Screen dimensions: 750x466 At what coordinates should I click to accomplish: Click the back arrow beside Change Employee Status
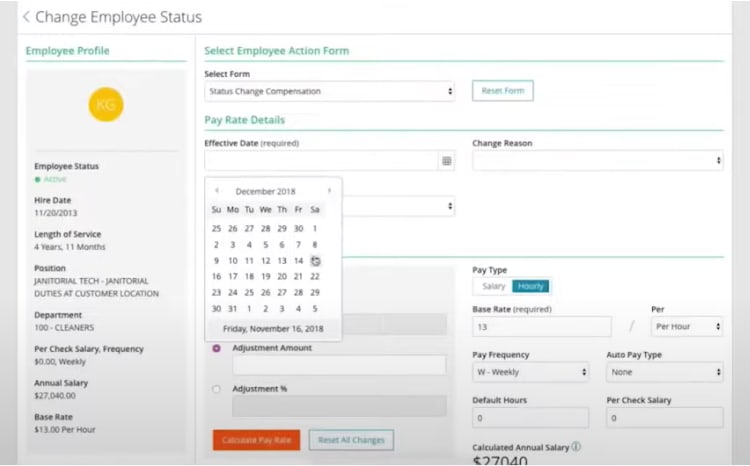[26, 17]
